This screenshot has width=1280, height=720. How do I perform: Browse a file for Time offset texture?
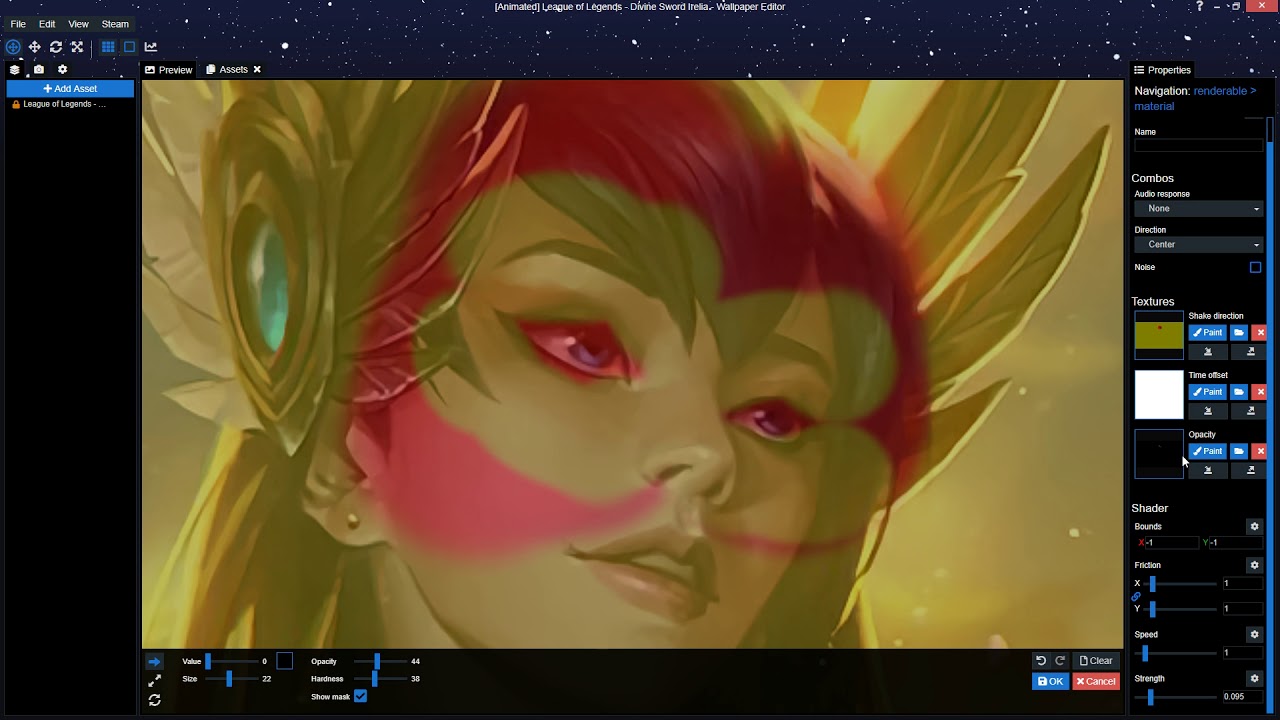tap(1239, 392)
